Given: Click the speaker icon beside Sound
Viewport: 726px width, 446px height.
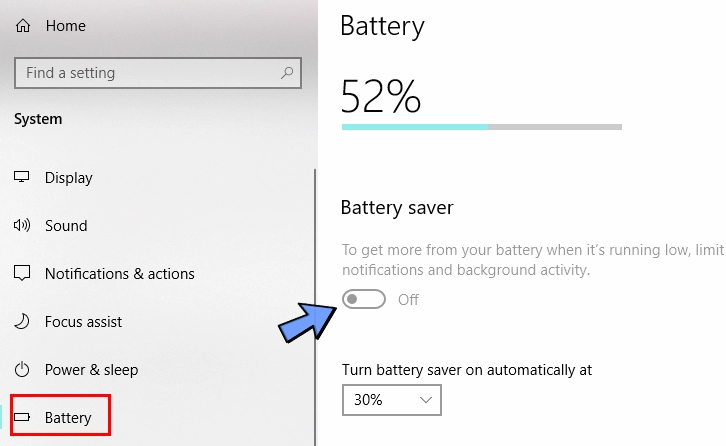Looking at the screenshot, I should tap(22, 226).
